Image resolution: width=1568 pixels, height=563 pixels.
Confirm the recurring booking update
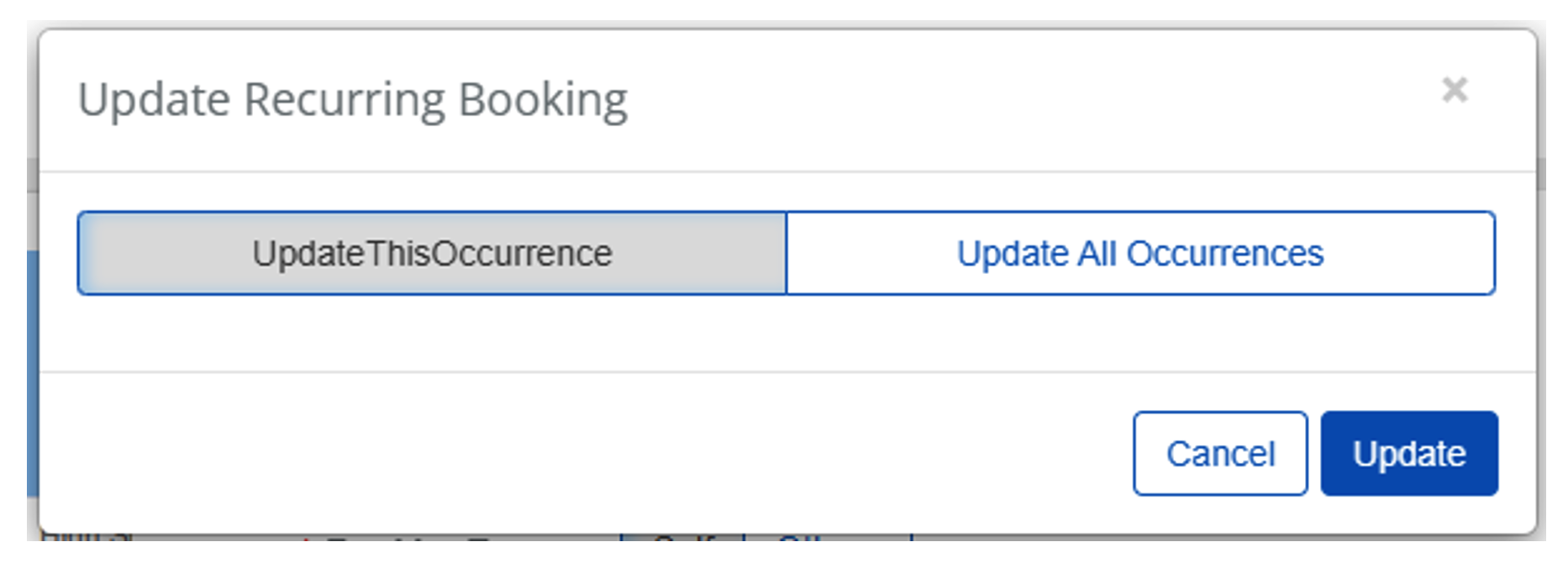(1408, 454)
